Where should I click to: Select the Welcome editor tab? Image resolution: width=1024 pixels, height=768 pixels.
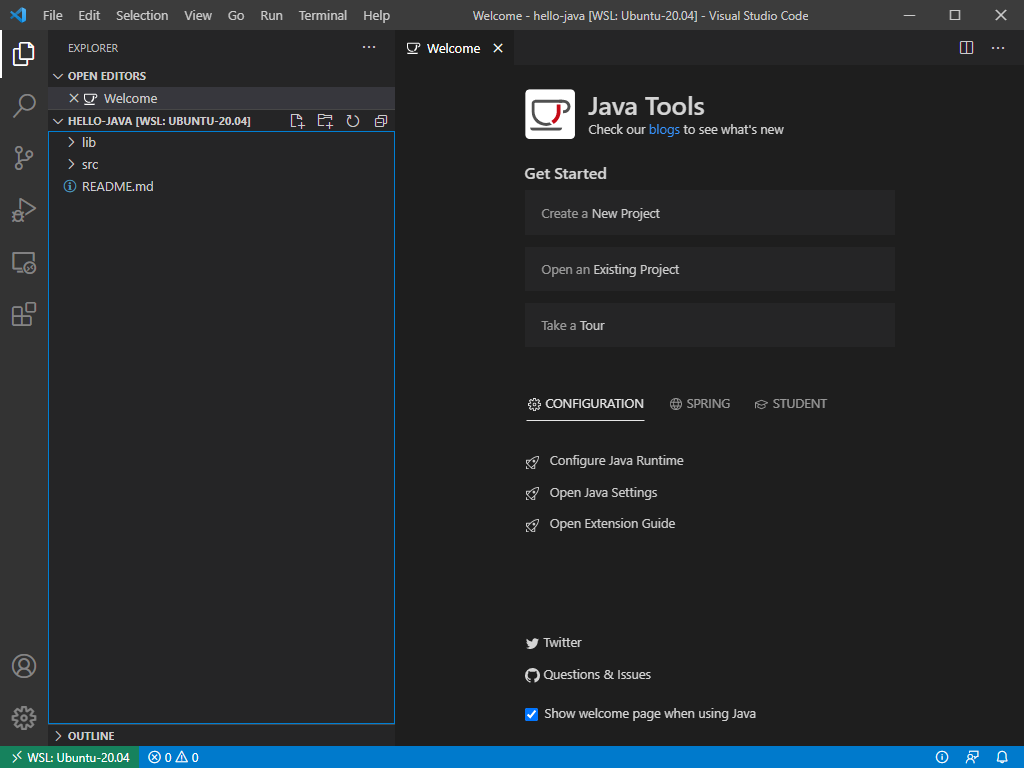click(454, 48)
